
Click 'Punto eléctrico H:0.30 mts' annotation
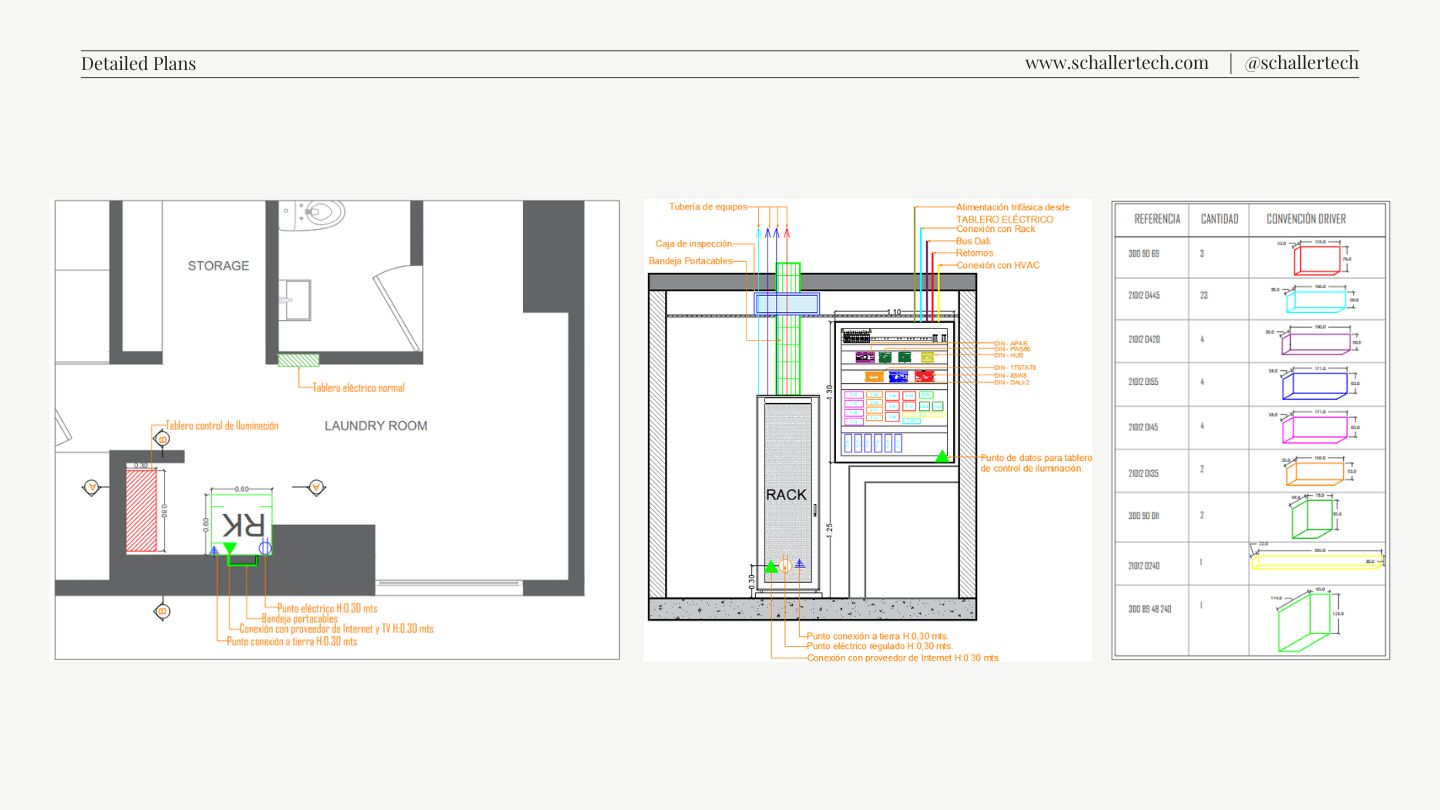pyautogui.click(x=327, y=608)
